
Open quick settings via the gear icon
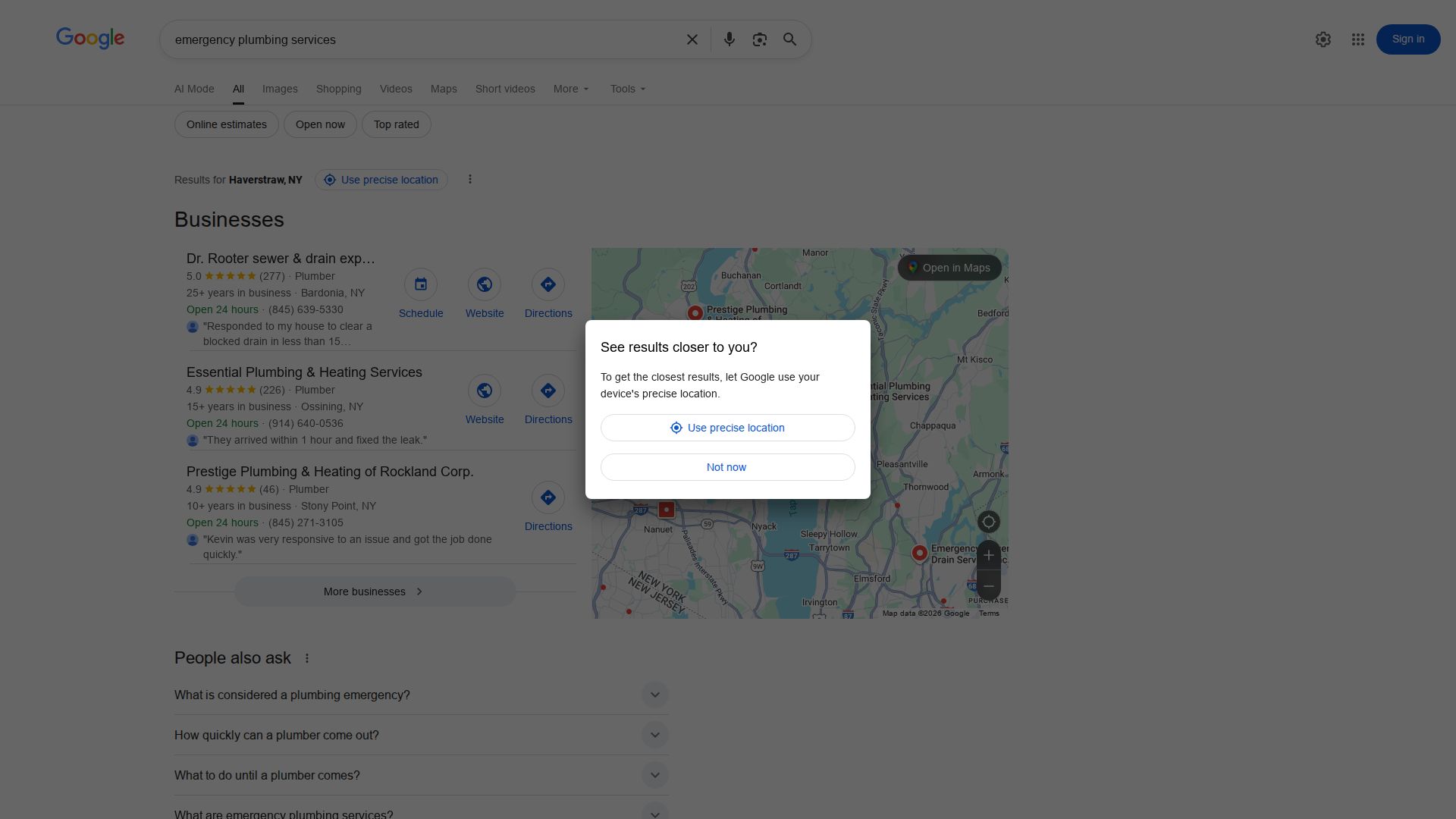1323,39
